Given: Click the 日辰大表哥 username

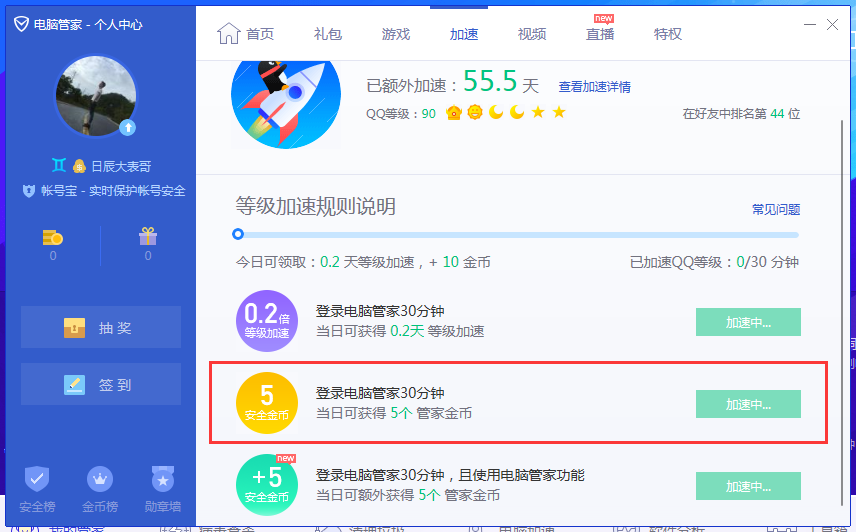Looking at the screenshot, I should (121, 166).
